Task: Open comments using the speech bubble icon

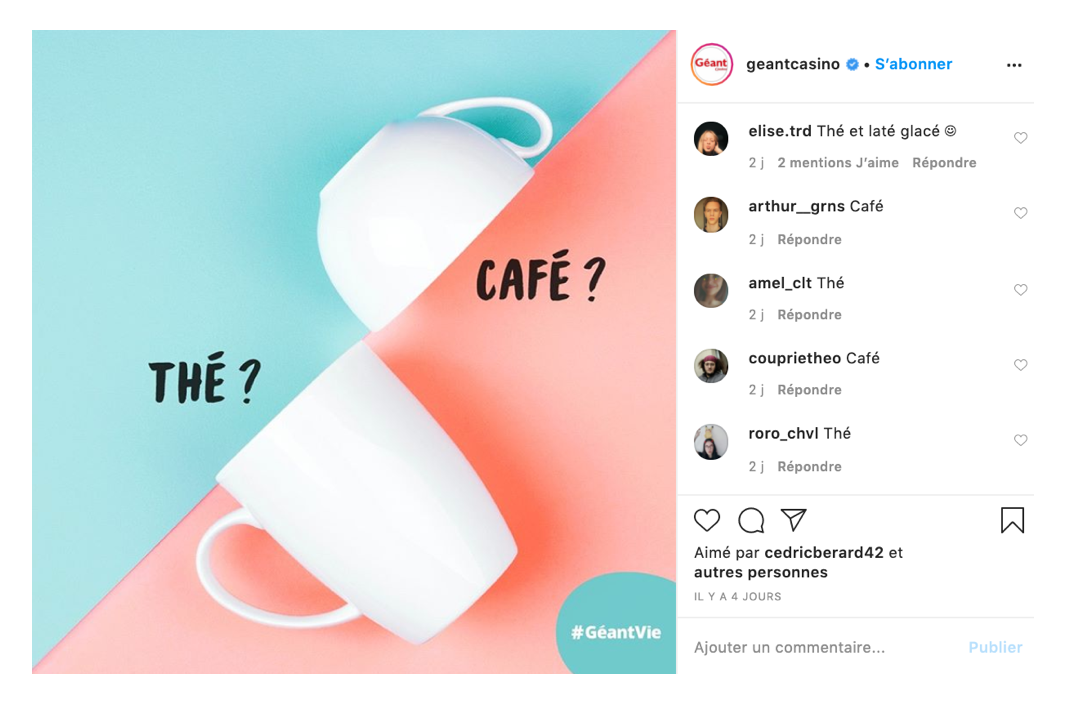Action: tap(751, 520)
